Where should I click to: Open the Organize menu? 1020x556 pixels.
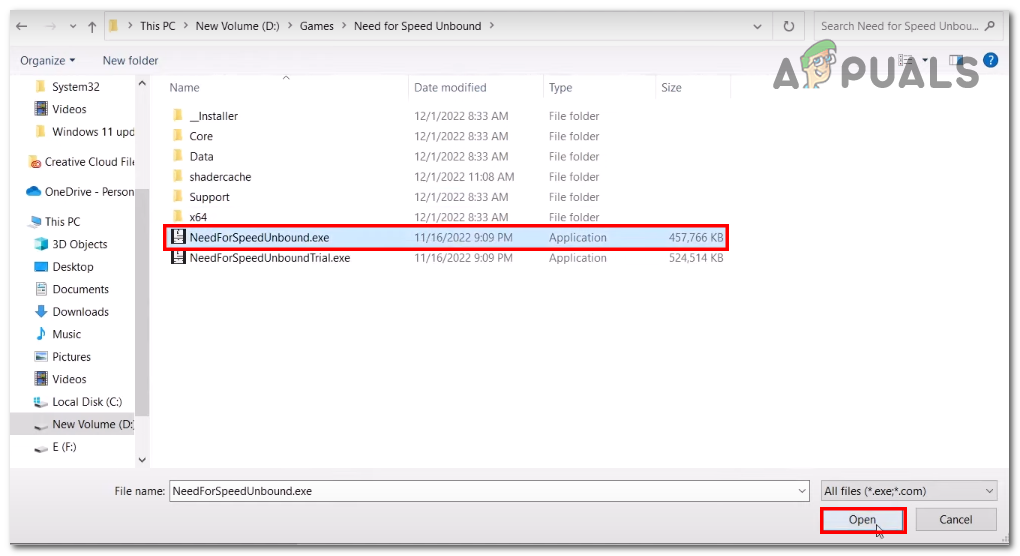(x=47, y=60)
